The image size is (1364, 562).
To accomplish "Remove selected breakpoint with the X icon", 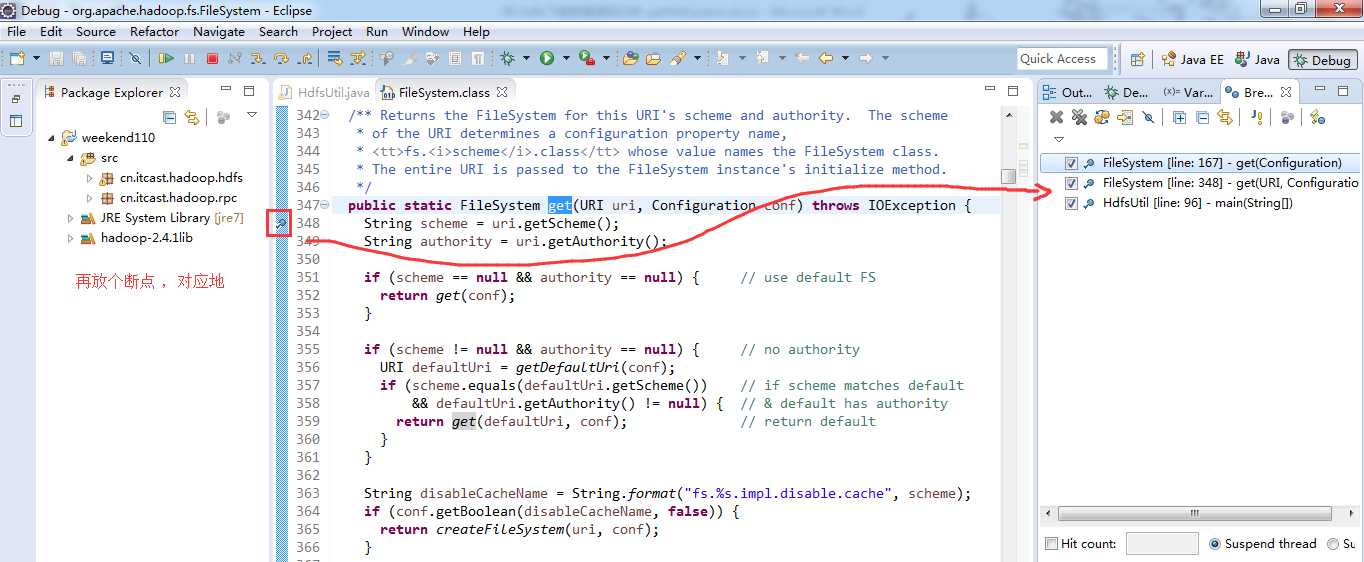I will coord(1056,117).
